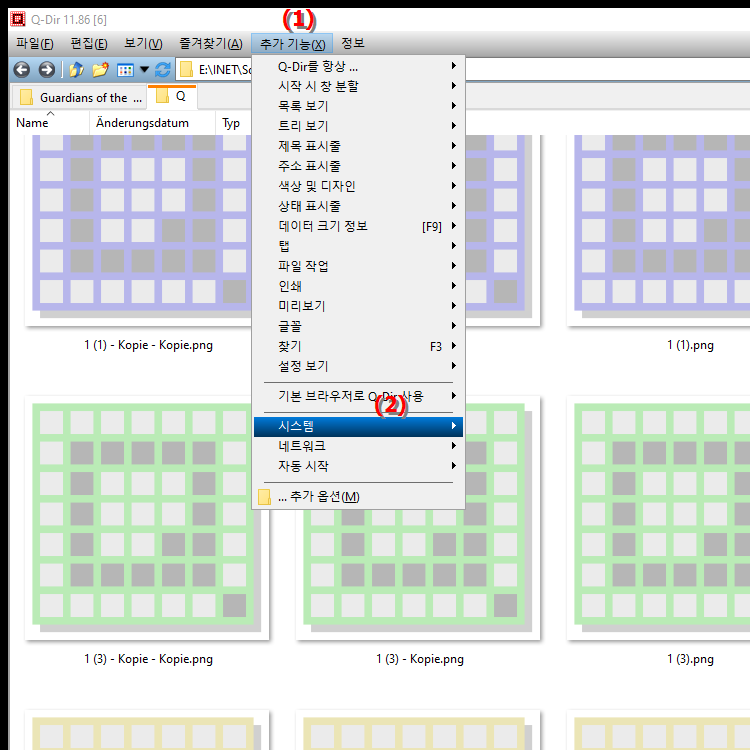Select the highlighted 시스템 menu entry
The width and height of the screenshot is (750, 750).
(x=358, y=426)
